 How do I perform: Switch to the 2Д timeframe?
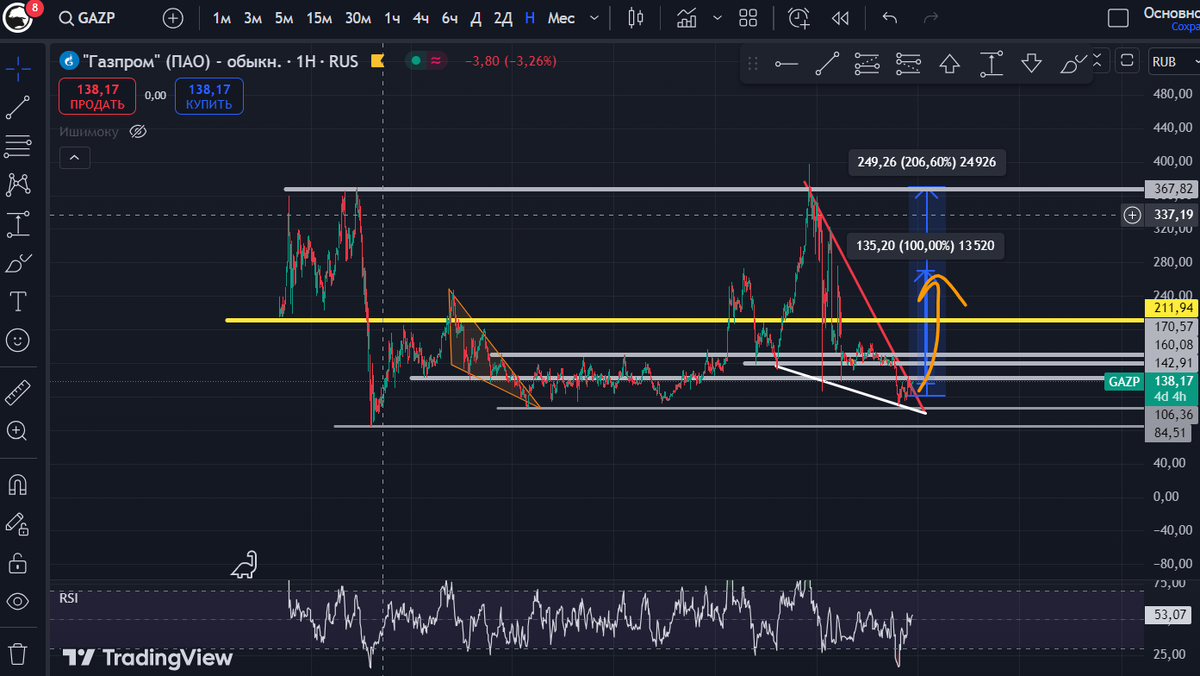[503, 18]
